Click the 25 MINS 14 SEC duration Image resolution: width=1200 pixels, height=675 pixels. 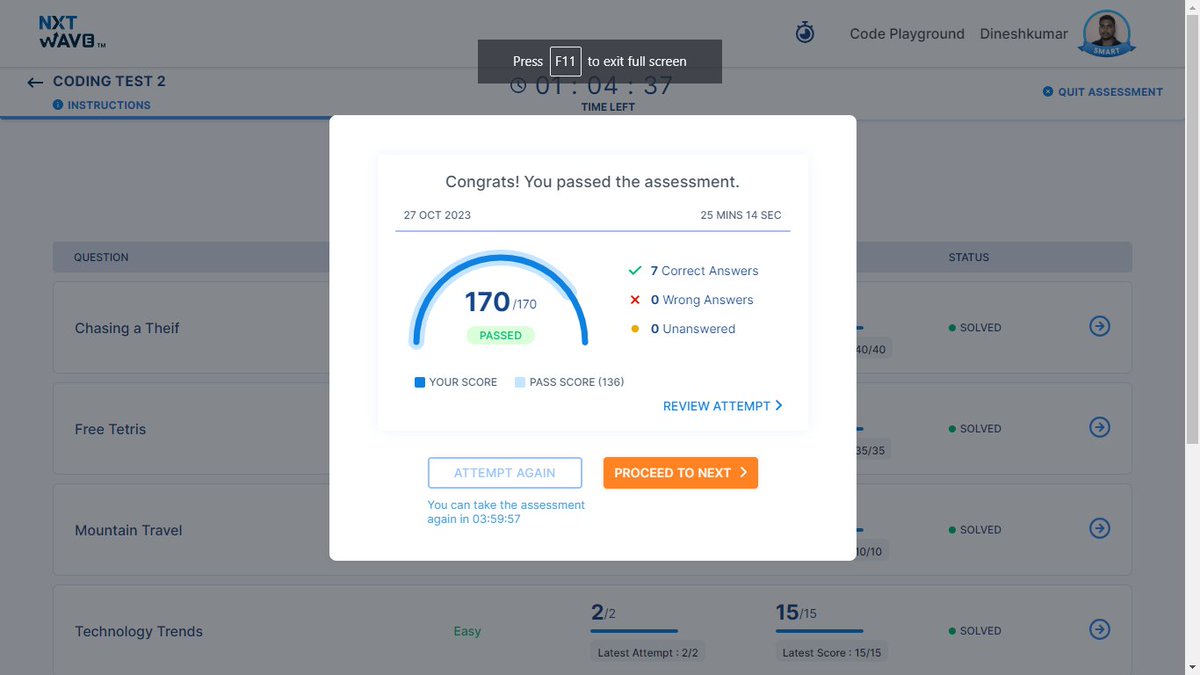pyautogui.click(x=741, y=215)
